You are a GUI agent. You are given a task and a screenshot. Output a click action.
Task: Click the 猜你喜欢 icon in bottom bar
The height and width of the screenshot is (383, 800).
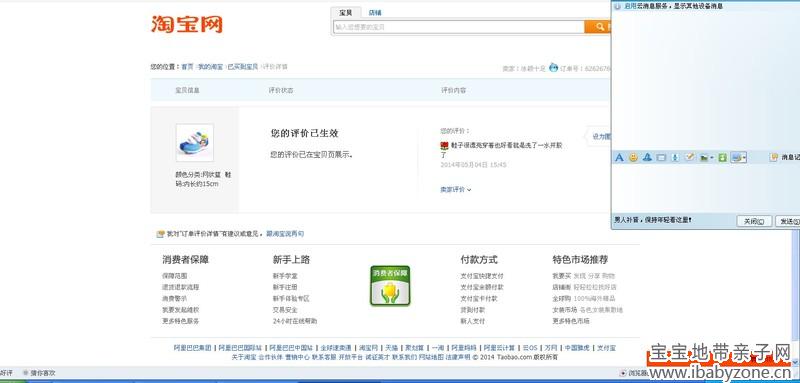click(x=26, y=373)
